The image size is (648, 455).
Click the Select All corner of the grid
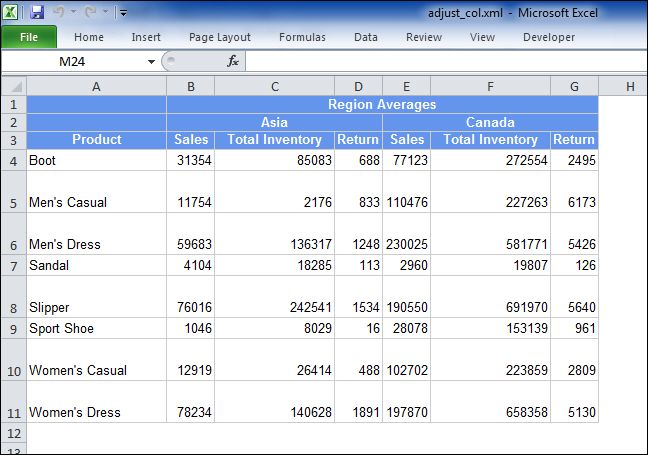[x=13, y=86]
